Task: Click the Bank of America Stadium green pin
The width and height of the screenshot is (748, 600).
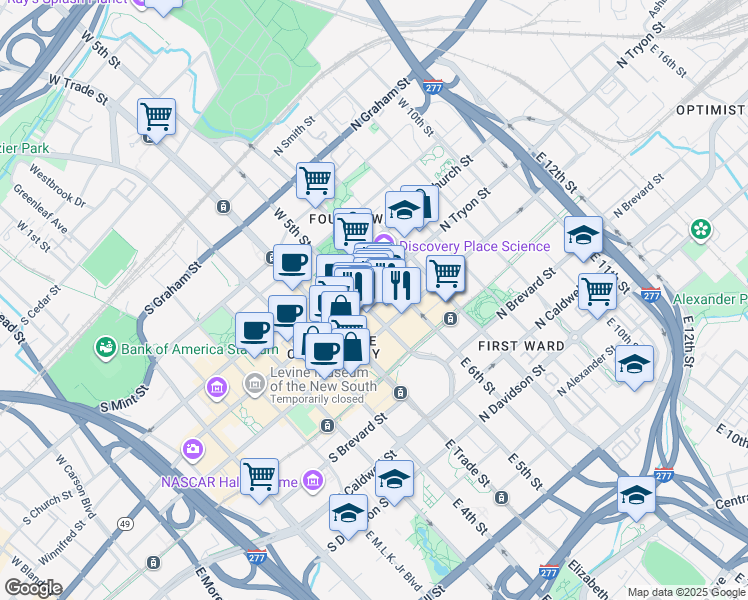Action: tap(104, 348)
